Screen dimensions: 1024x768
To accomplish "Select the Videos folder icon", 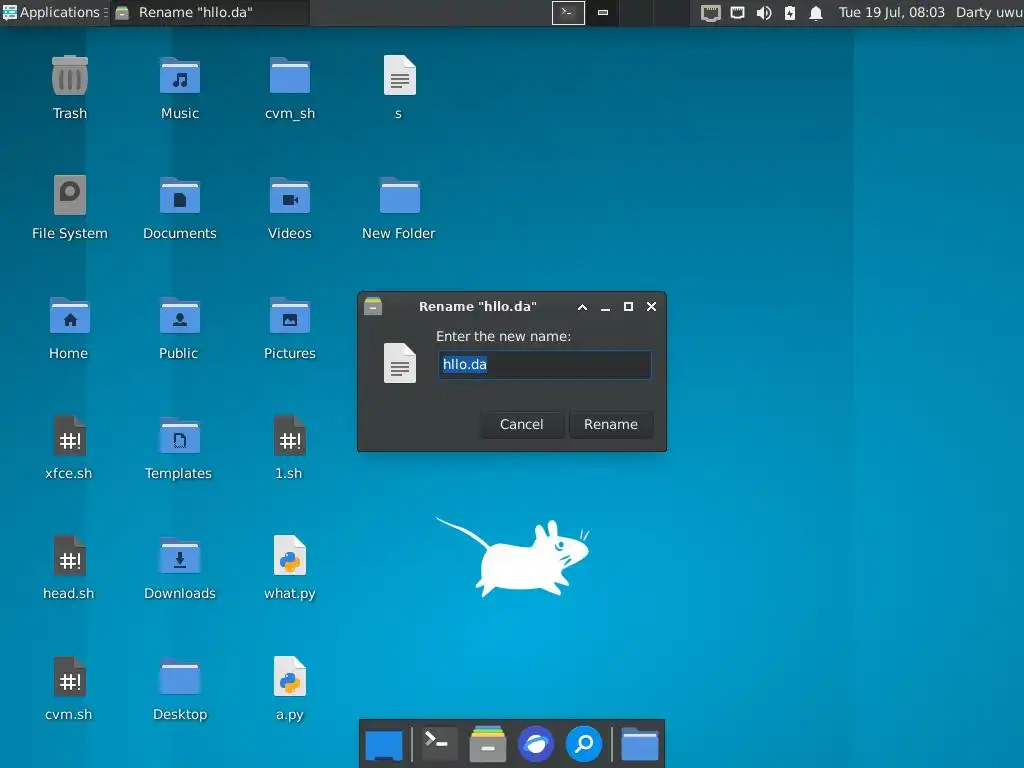I will point(289,195).
